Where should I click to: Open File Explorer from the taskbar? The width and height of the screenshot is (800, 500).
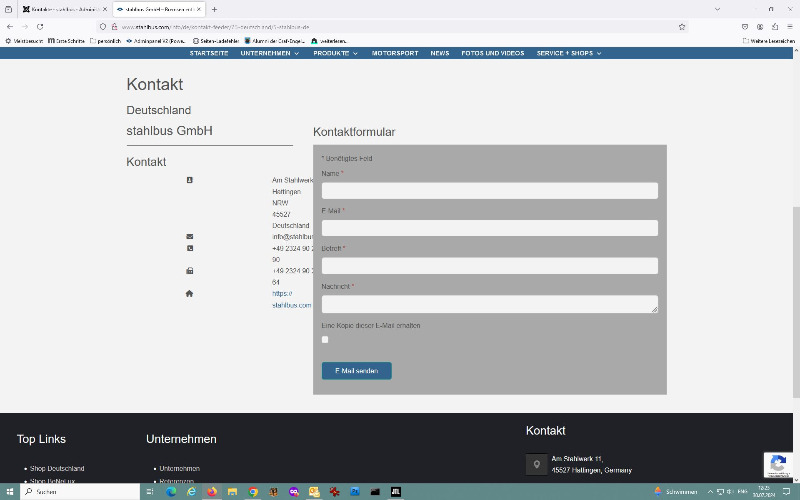(232, 491)
